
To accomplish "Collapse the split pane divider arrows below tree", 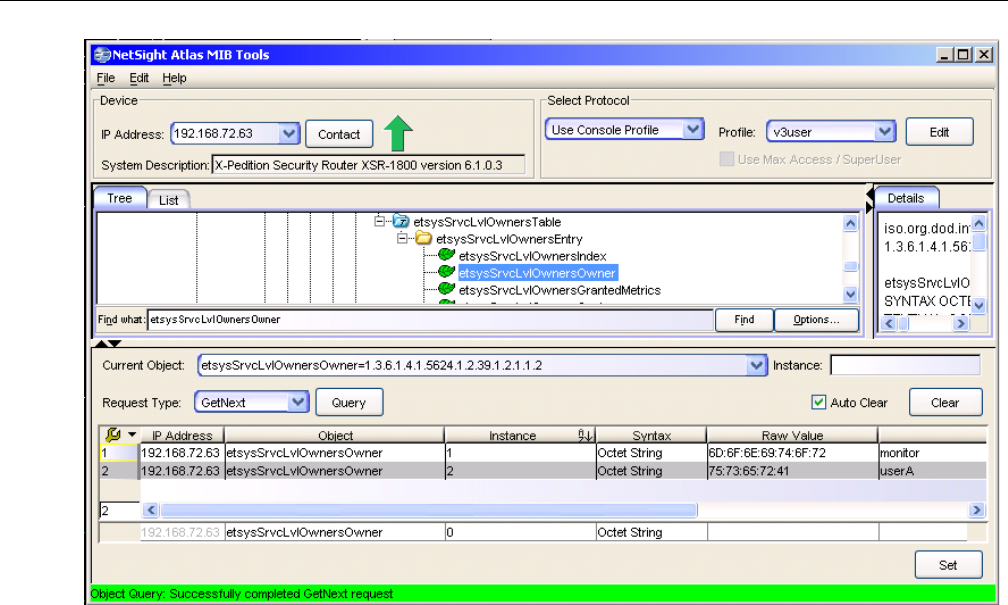I will tap(107, 344).
